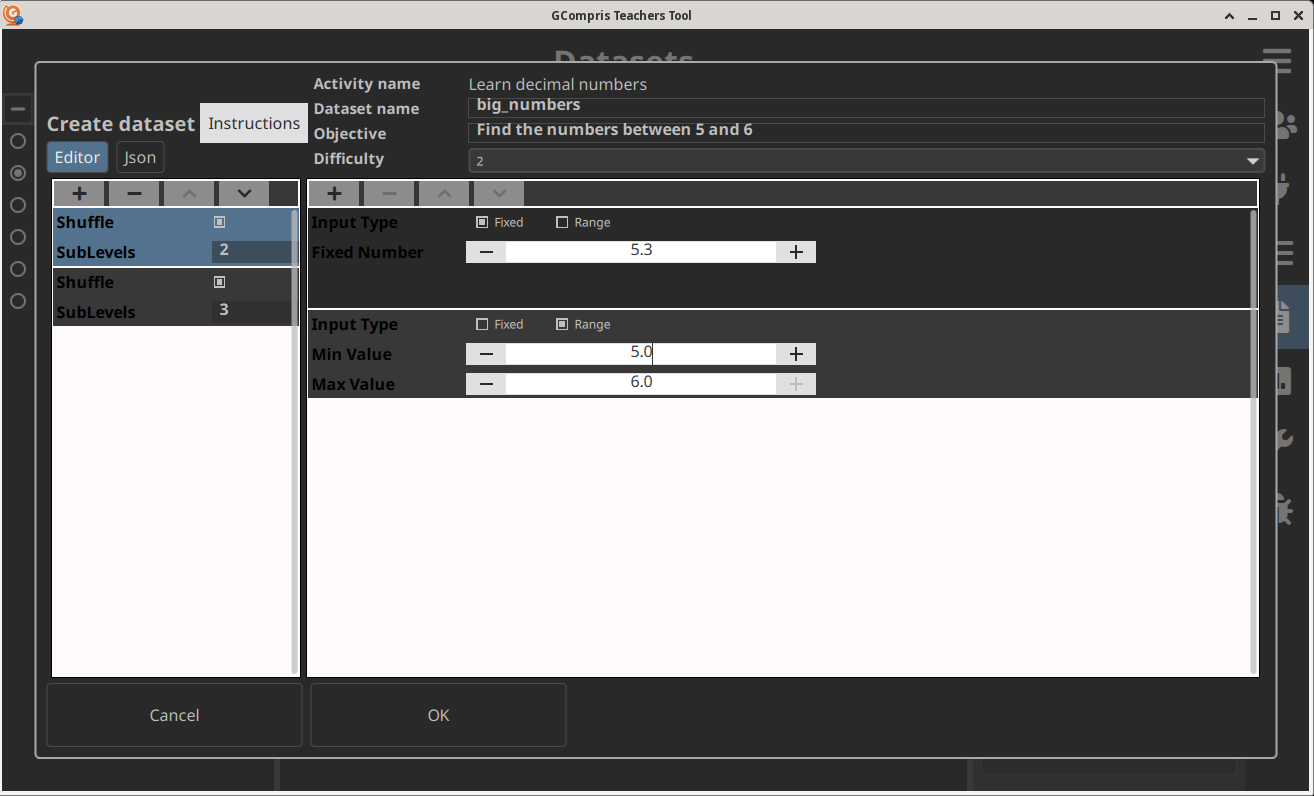Increase the Min Value with plus button
This screenshot has height=796, width=1314.
(x=796, y=354)
